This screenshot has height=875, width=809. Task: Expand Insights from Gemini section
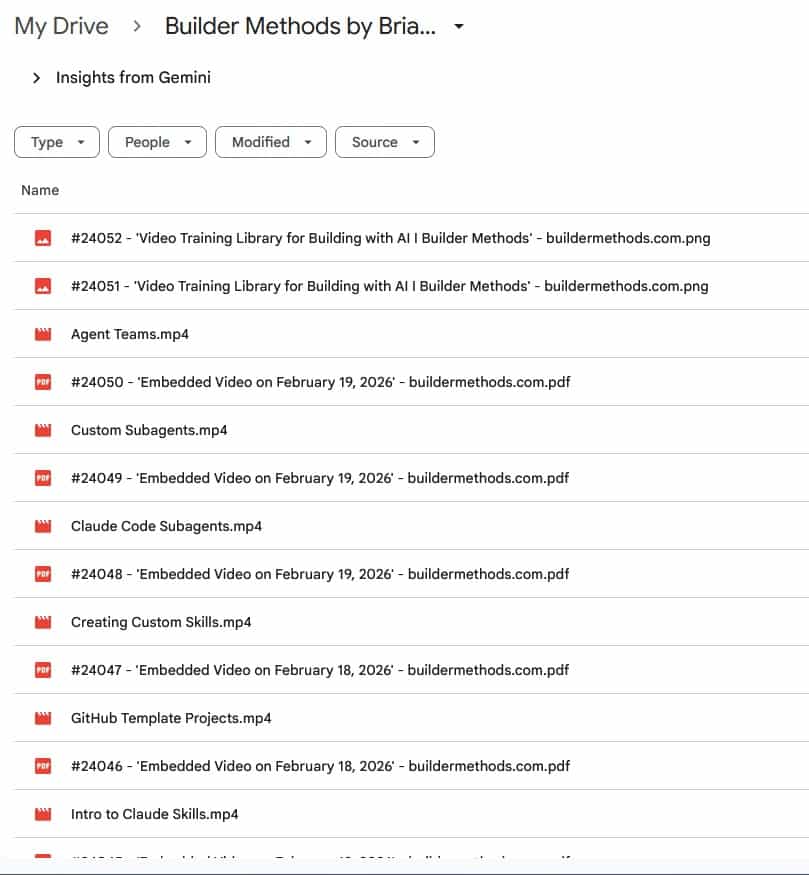point(37,78)
